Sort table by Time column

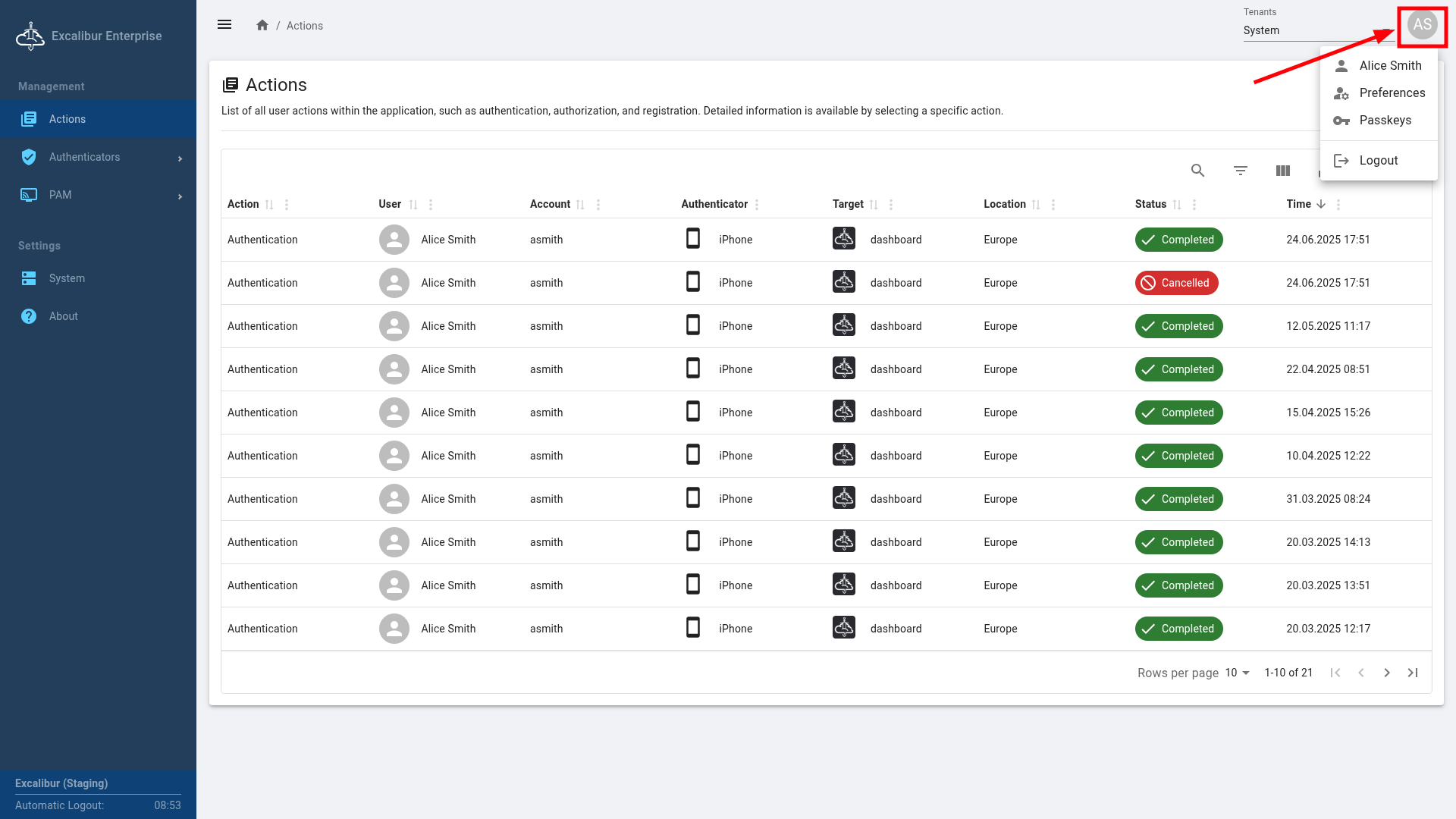point(1321,204)
